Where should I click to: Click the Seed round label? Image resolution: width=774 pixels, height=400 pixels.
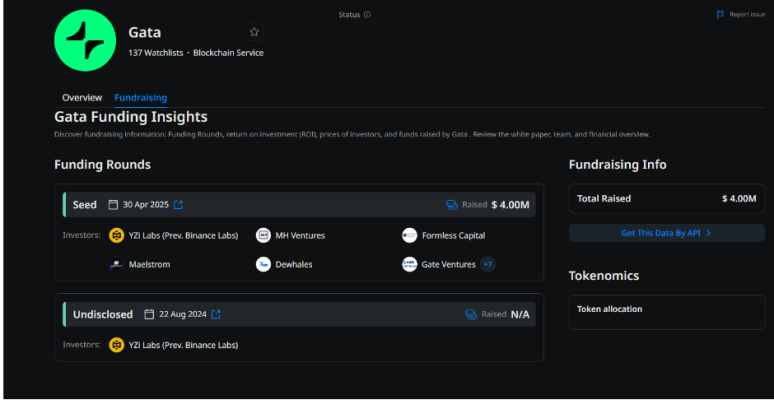85,204
